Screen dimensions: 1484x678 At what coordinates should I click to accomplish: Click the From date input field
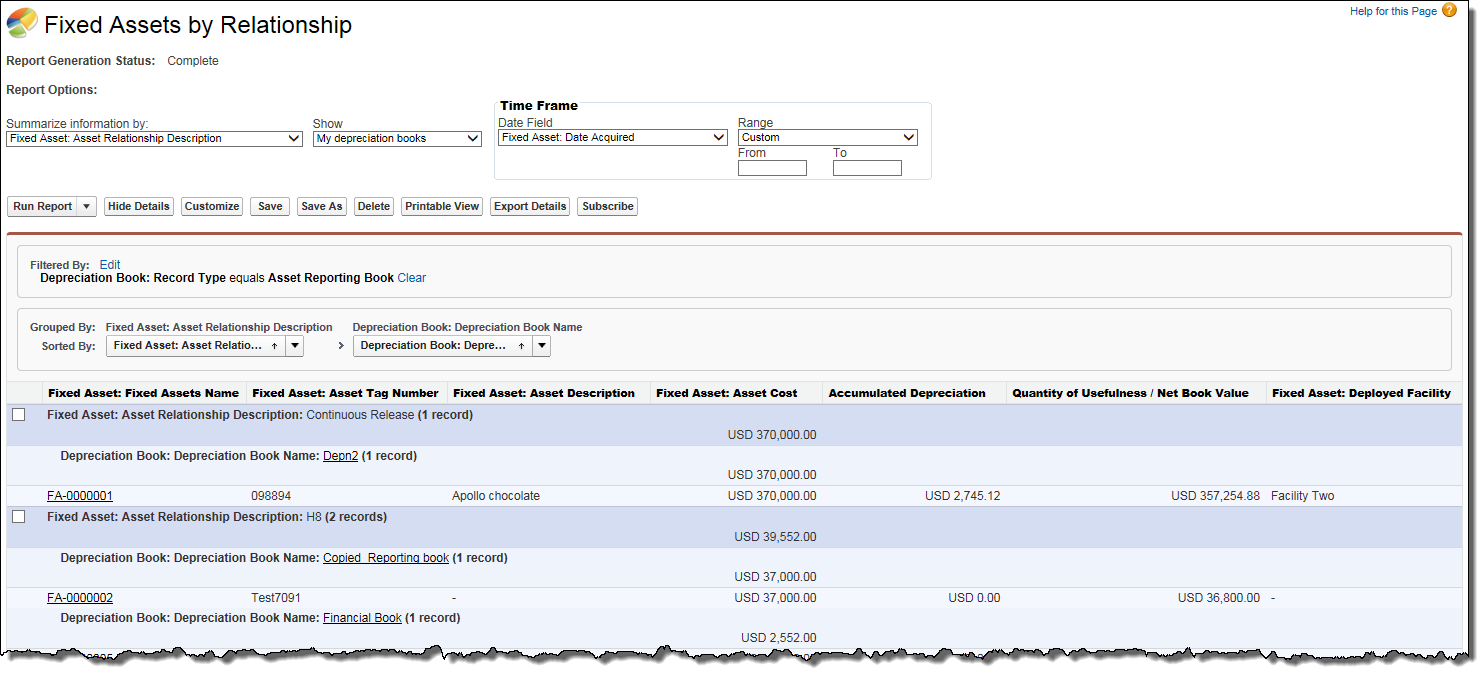point(772,168)
